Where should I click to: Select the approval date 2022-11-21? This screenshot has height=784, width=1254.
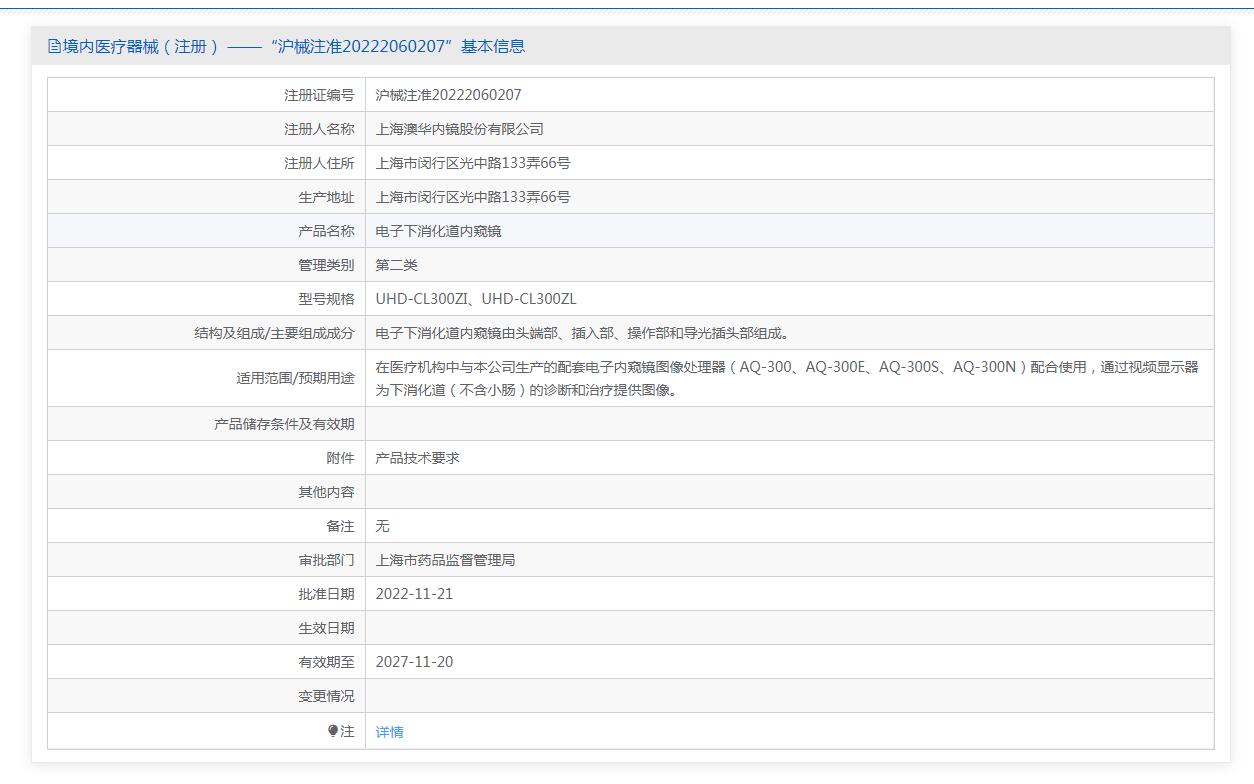click(x=414, y=594)
